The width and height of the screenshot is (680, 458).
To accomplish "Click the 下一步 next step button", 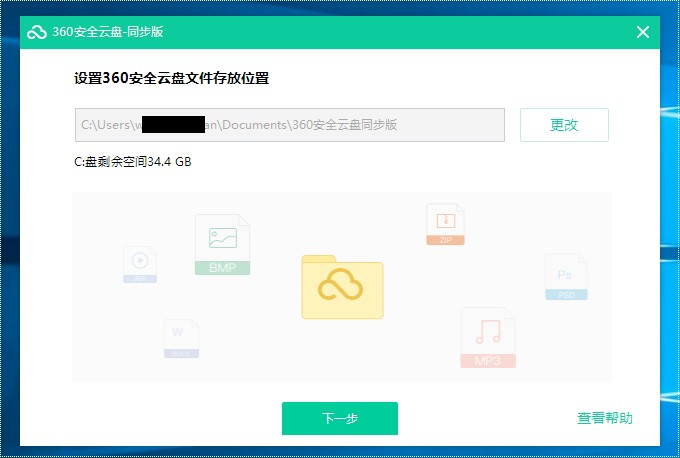I will point(340,418).
